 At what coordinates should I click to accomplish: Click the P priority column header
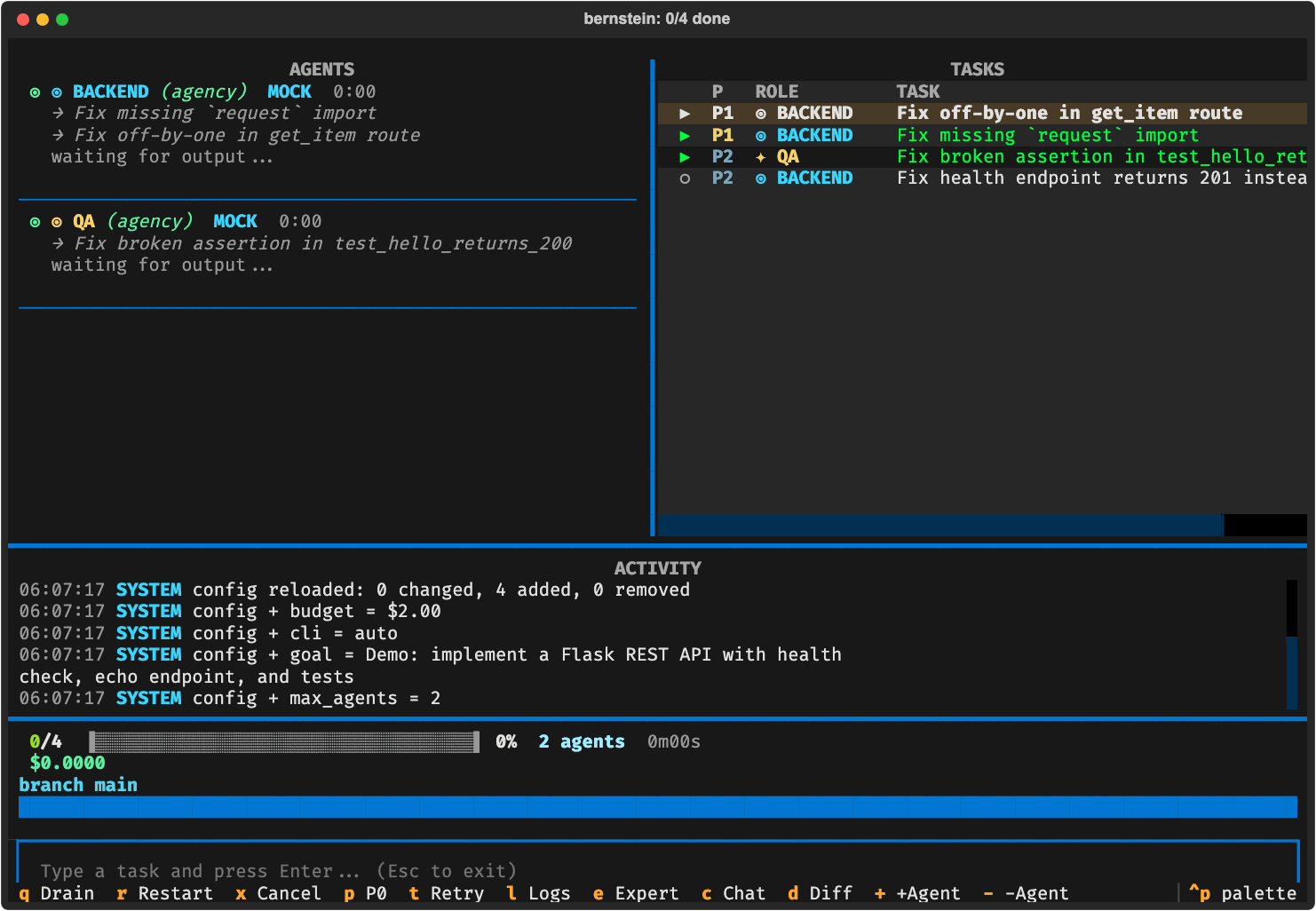(717, 91)
